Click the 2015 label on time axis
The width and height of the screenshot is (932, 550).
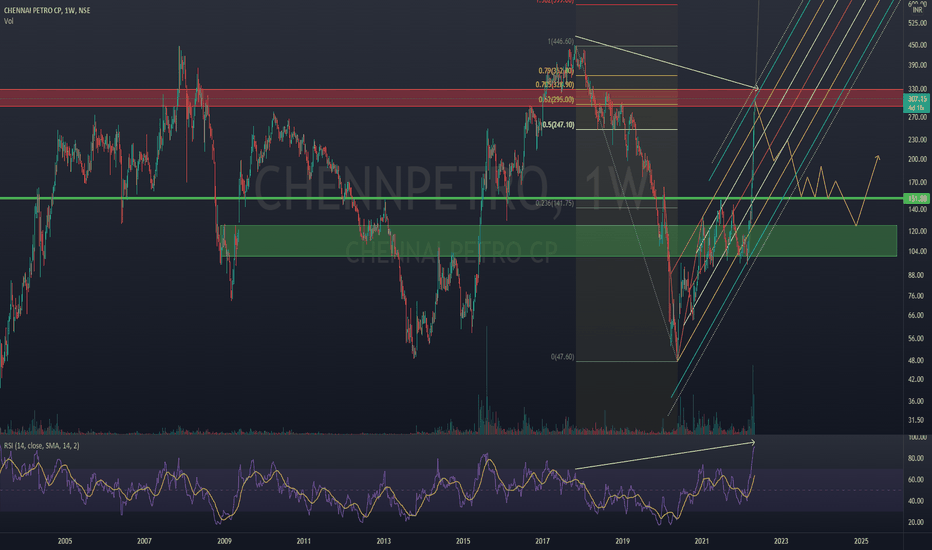463,541
